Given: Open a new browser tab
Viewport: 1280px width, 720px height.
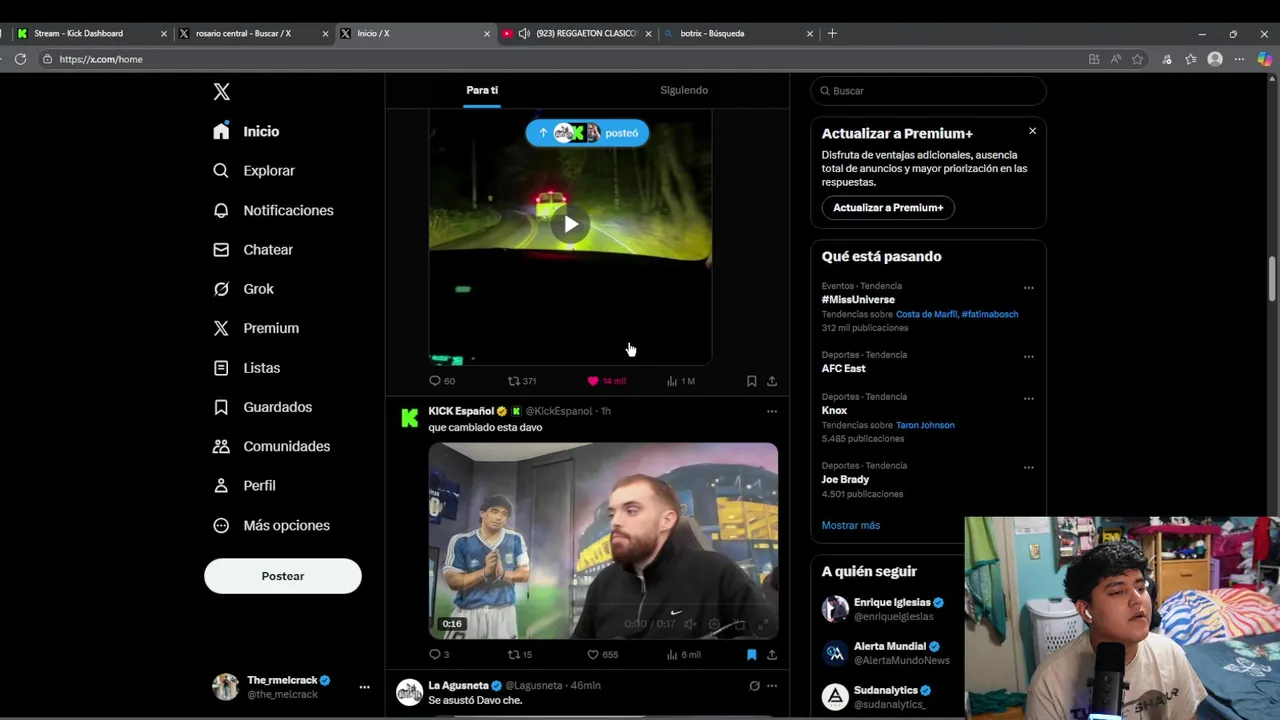Looking at the screenshot, I should [x=832, y=33].
